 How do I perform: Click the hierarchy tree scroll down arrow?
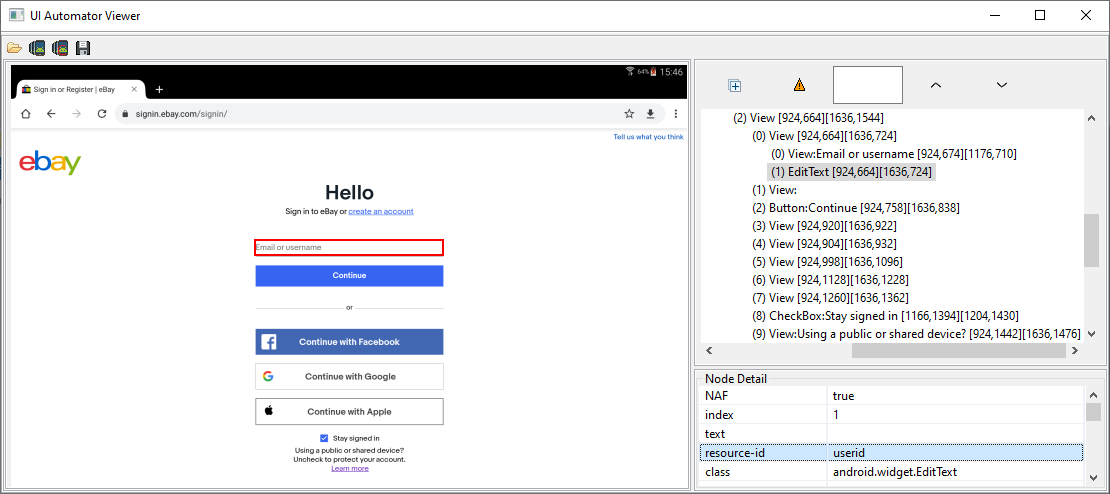[1092, 333]
